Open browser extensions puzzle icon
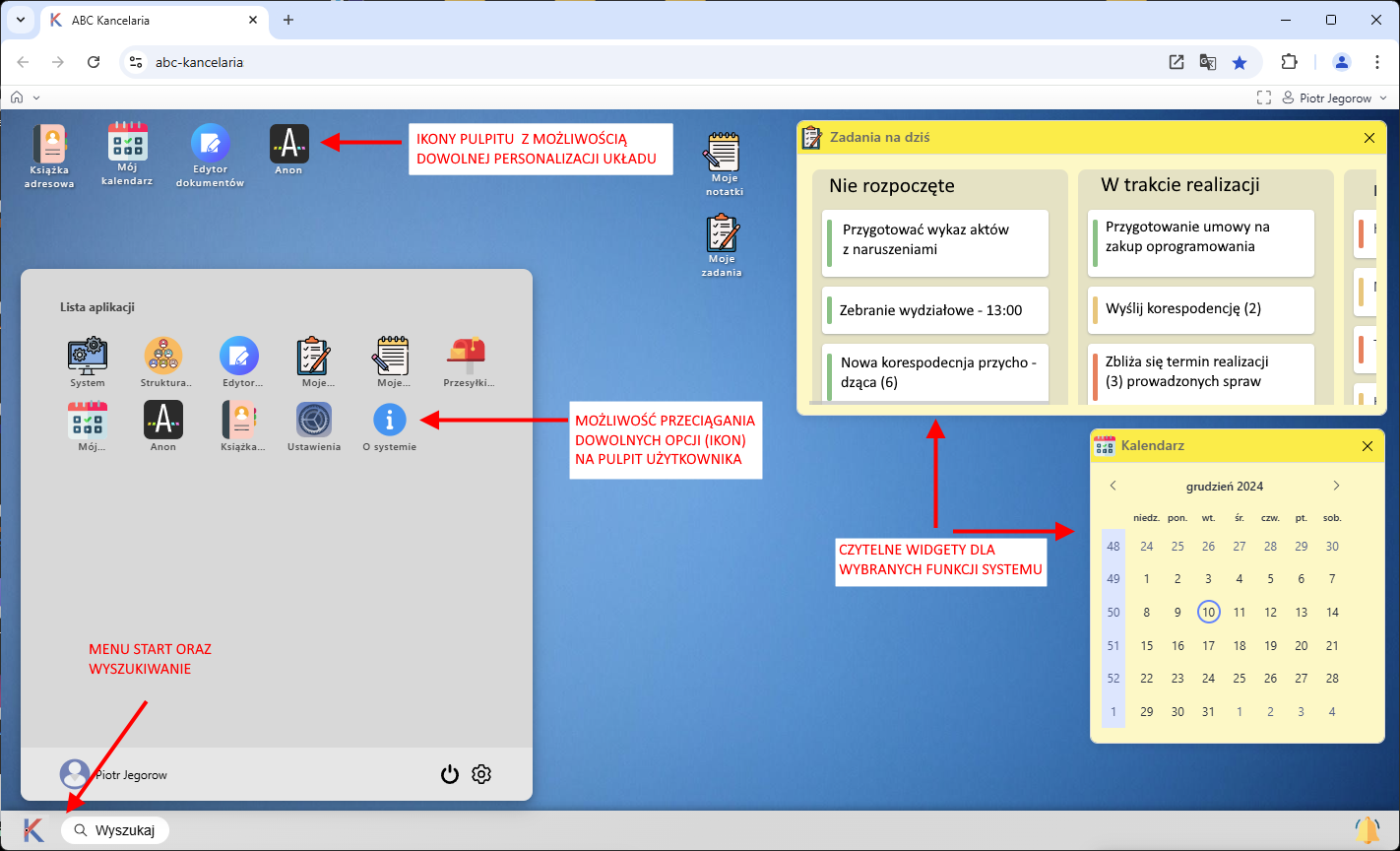Viewport: 1400px width, 851px height. pos(1289,62)
